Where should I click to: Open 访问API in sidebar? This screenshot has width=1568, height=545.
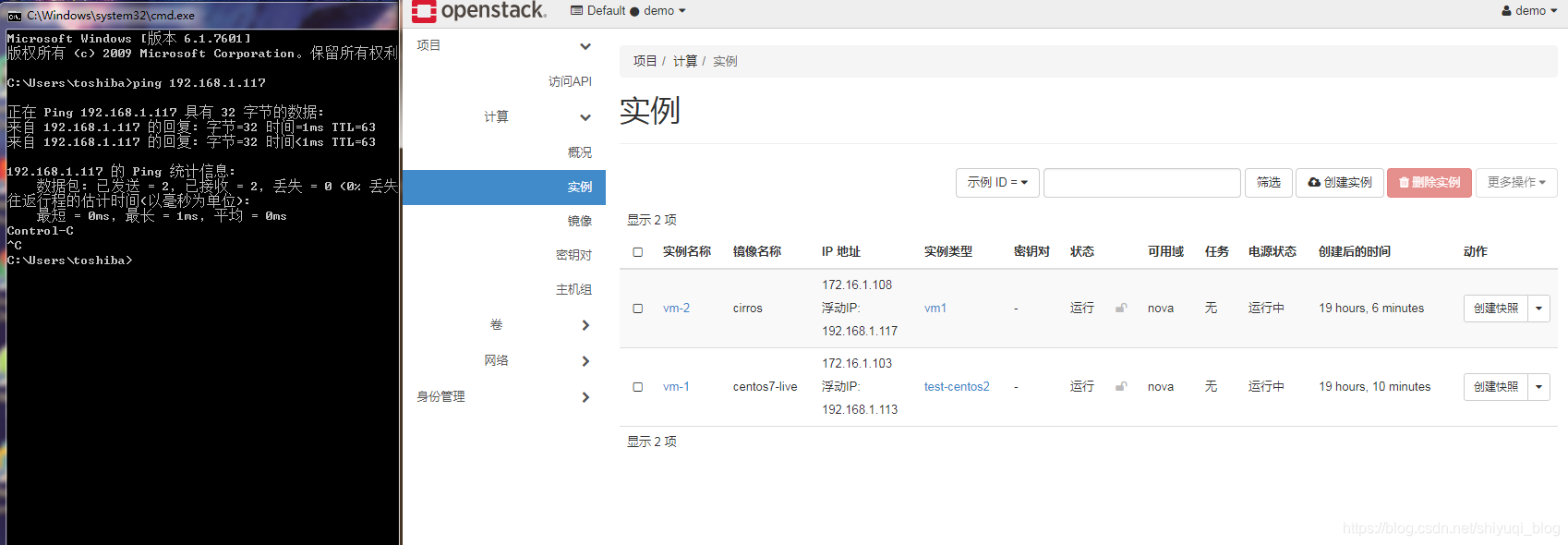pos(570,82)
